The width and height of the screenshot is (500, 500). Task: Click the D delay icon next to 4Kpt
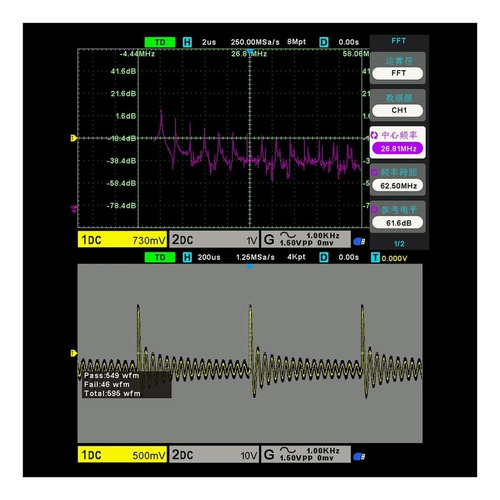pyautogui.click(x=324, y=257)
